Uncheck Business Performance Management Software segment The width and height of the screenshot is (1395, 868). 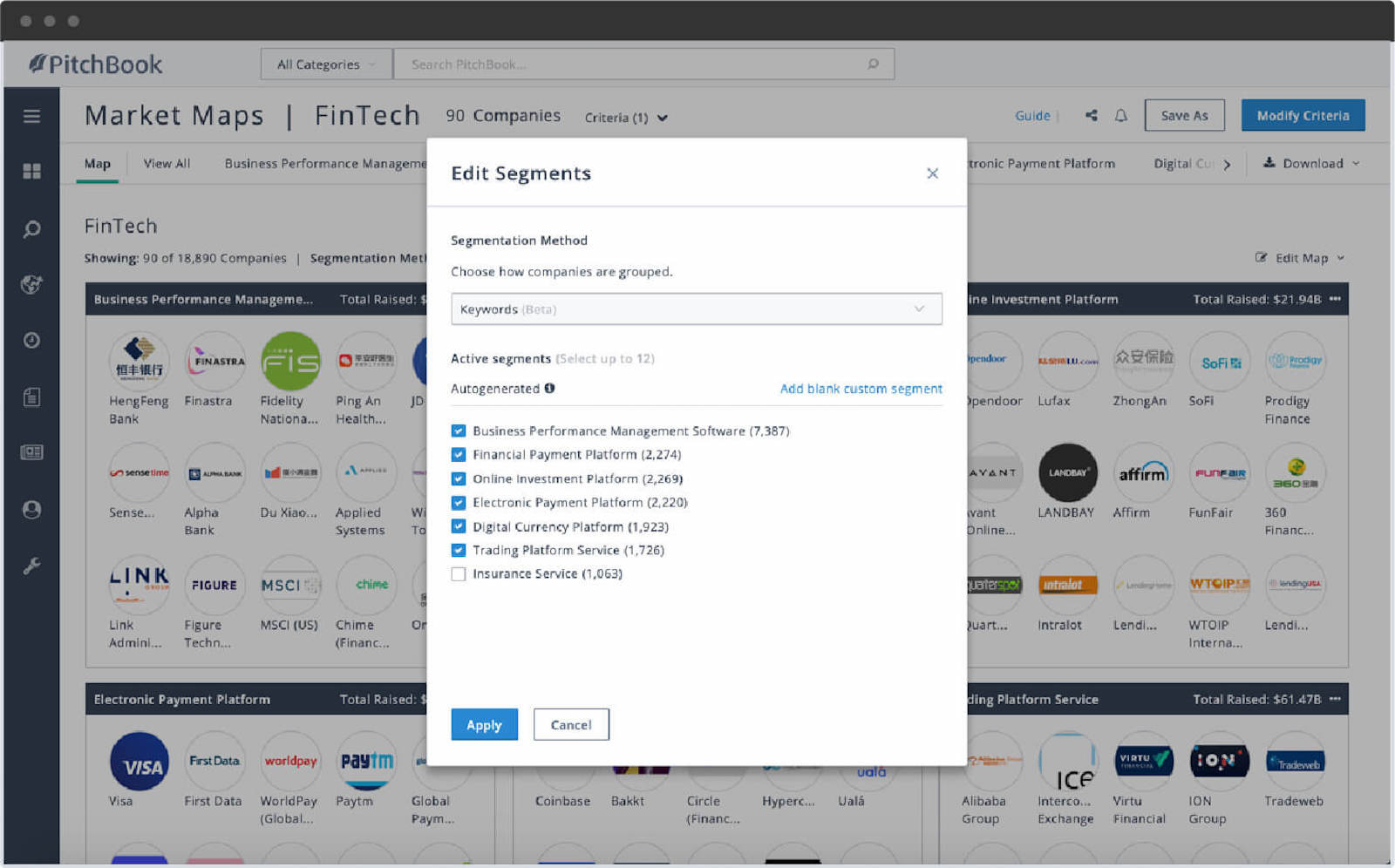[458, 431]
